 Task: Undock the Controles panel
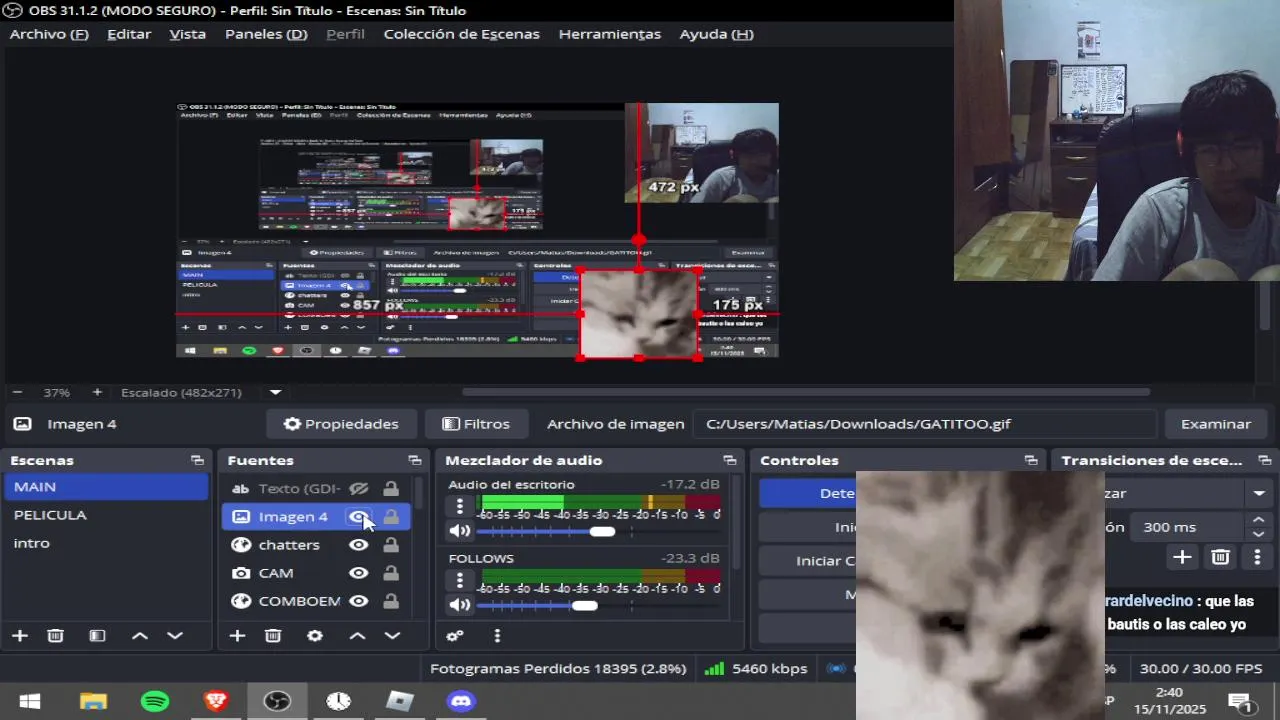click(x=1031, y=460)
